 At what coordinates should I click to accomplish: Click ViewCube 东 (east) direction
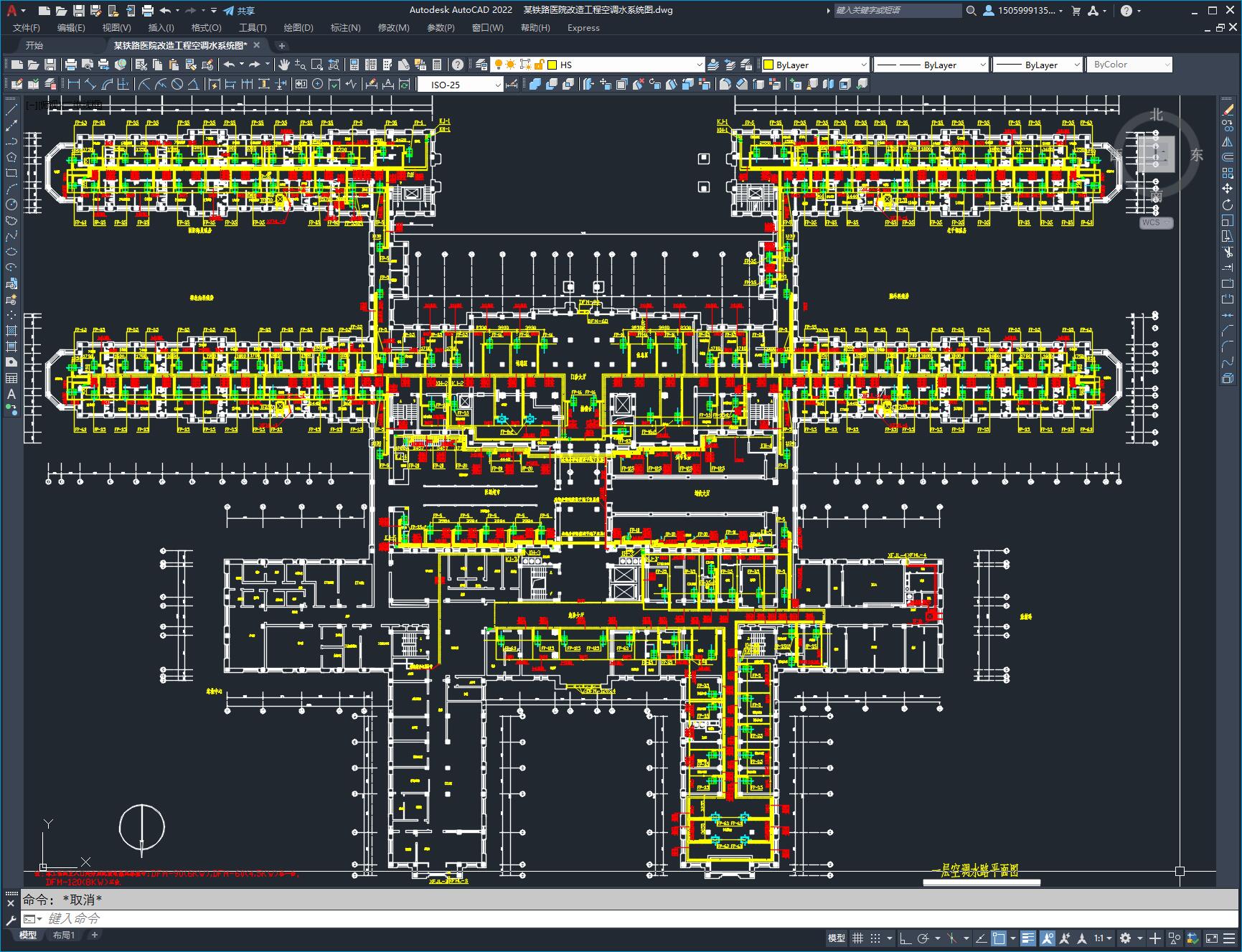pyautogui.click(x=1196, y=155)
